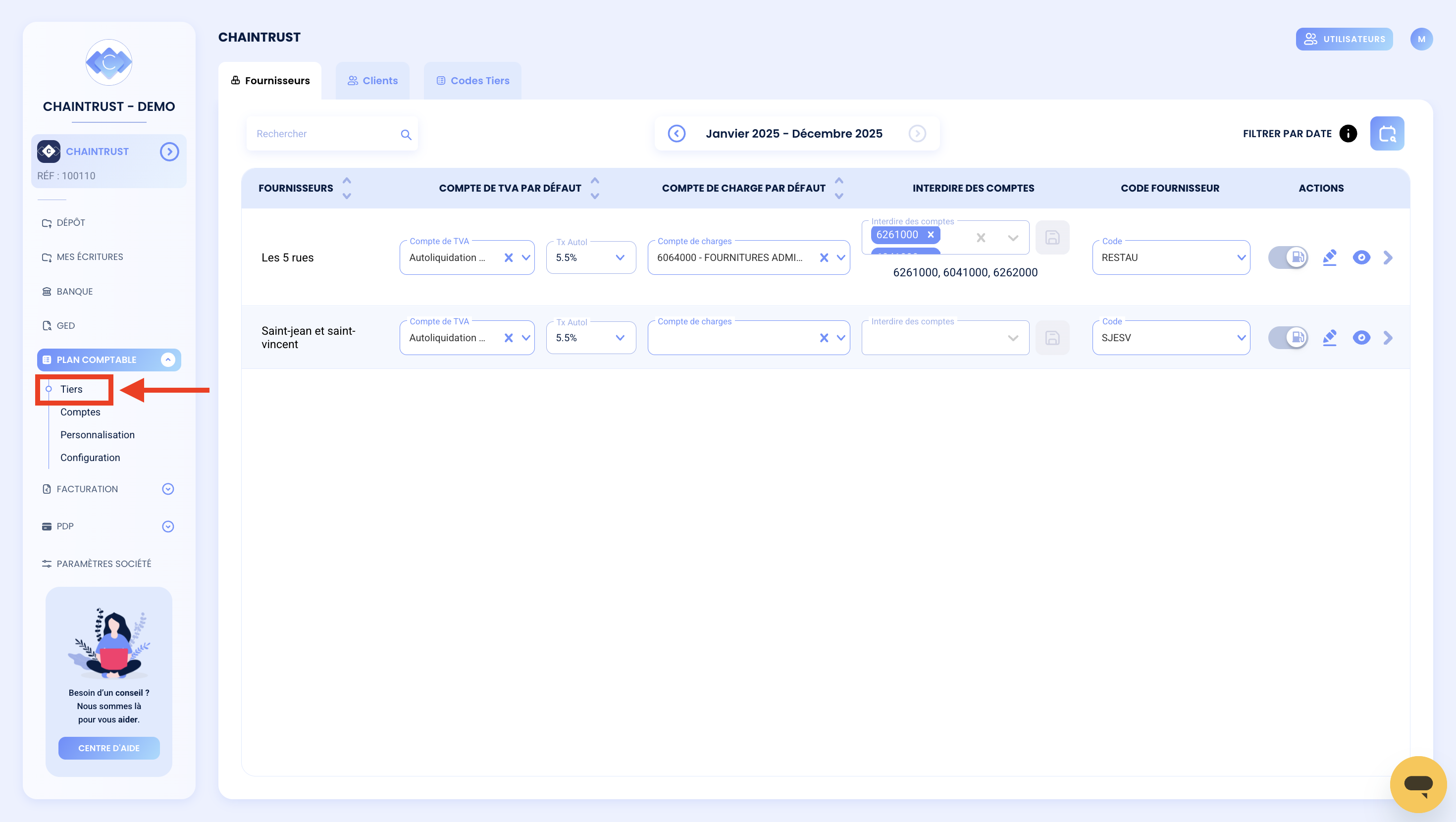Collapse the Plan Comptable menu
Image resolution: width=1456 pixels, height=822 pixels.
168,360
